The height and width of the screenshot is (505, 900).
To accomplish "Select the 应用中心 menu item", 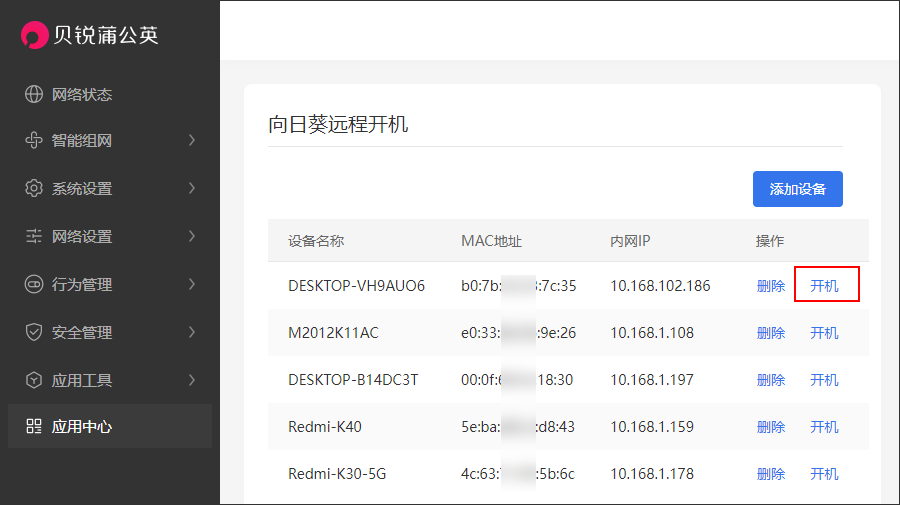I will (110, 426).
